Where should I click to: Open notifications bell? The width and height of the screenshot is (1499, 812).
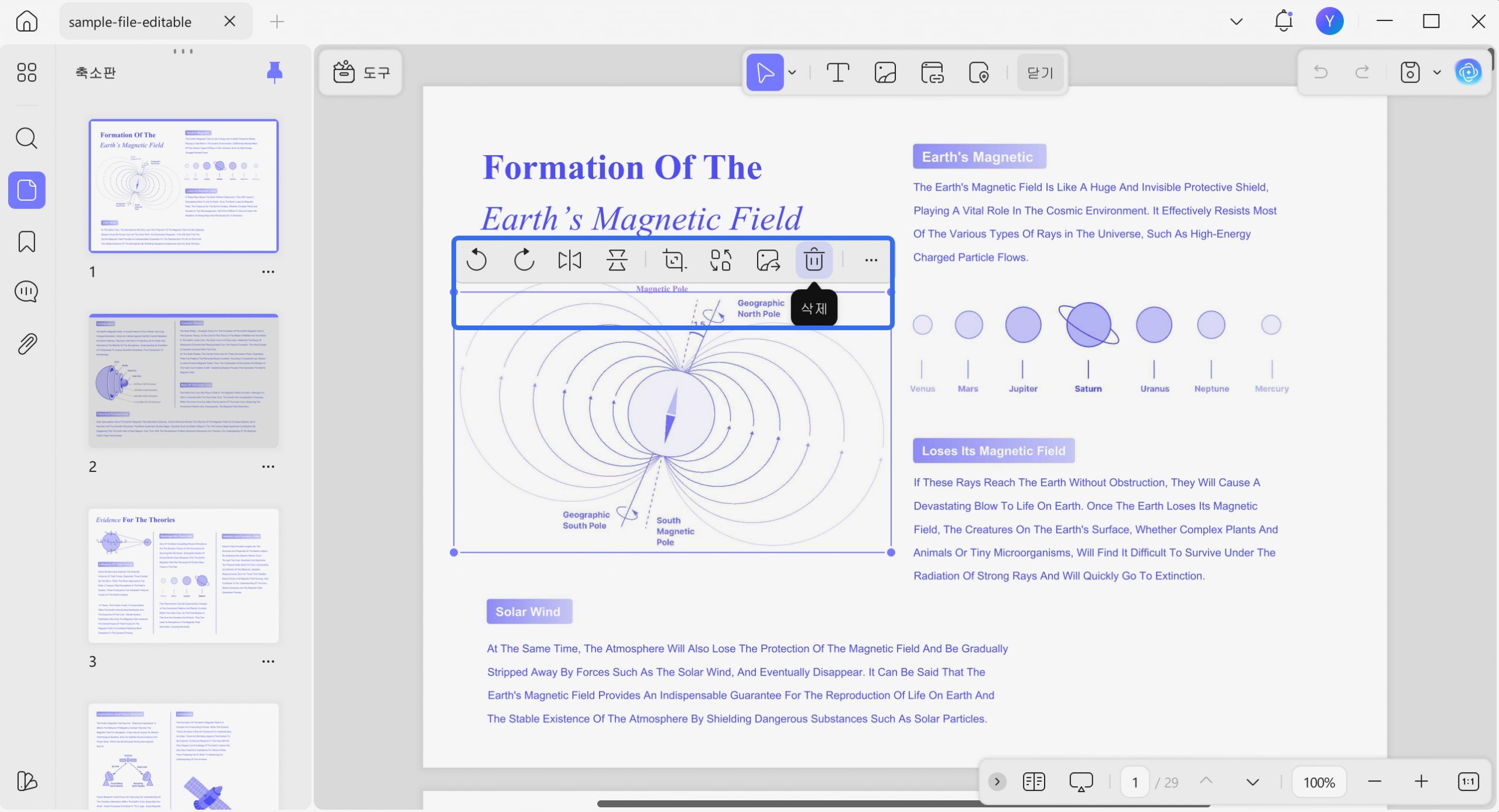(1284, 21)
